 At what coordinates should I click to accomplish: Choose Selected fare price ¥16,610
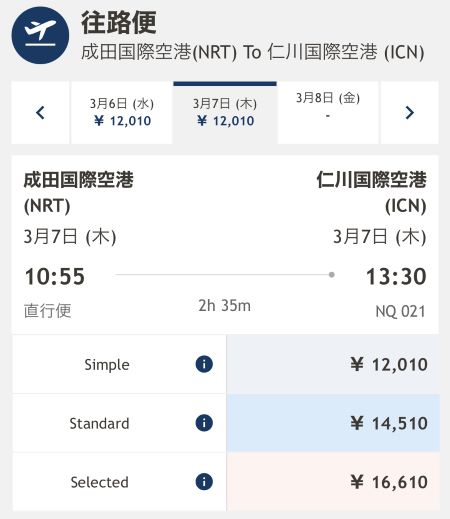click(333, 482)
